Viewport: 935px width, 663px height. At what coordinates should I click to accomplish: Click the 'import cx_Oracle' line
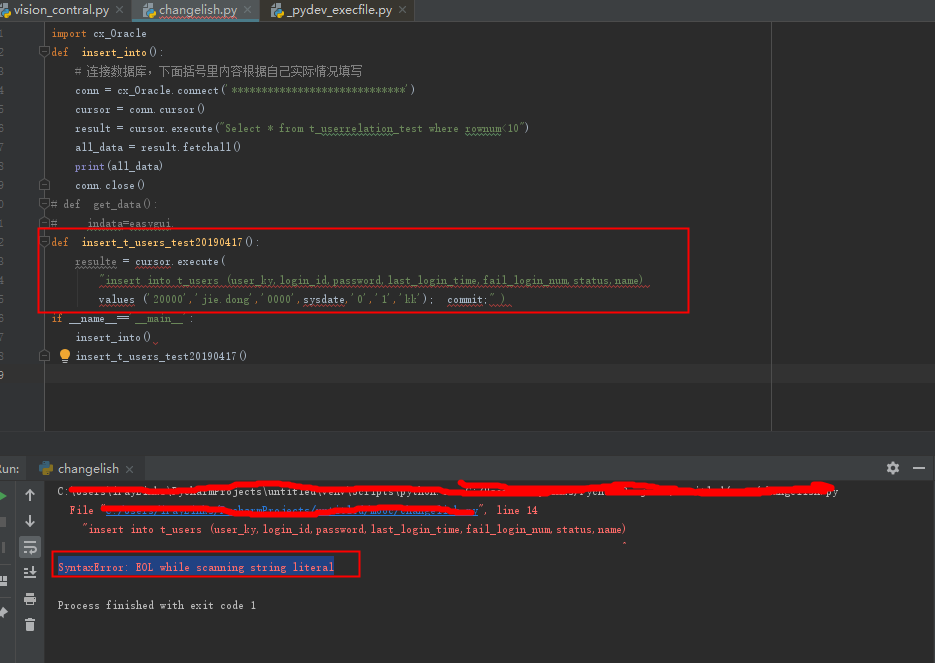point(99,33)
